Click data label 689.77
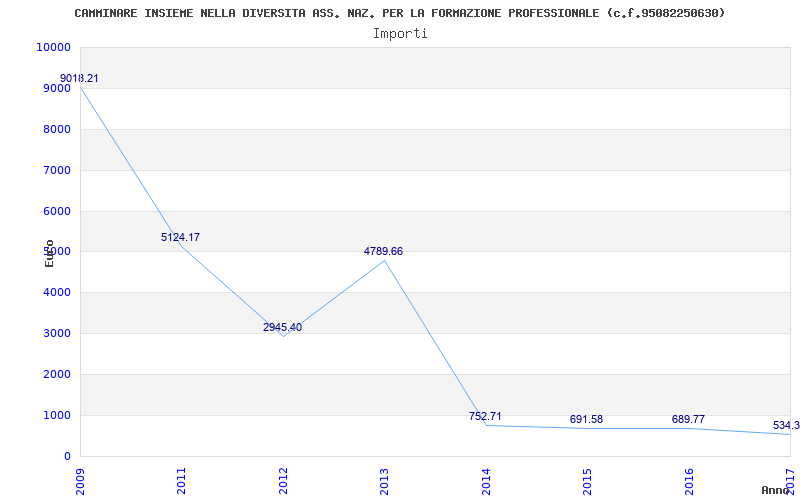 [688, 419]
